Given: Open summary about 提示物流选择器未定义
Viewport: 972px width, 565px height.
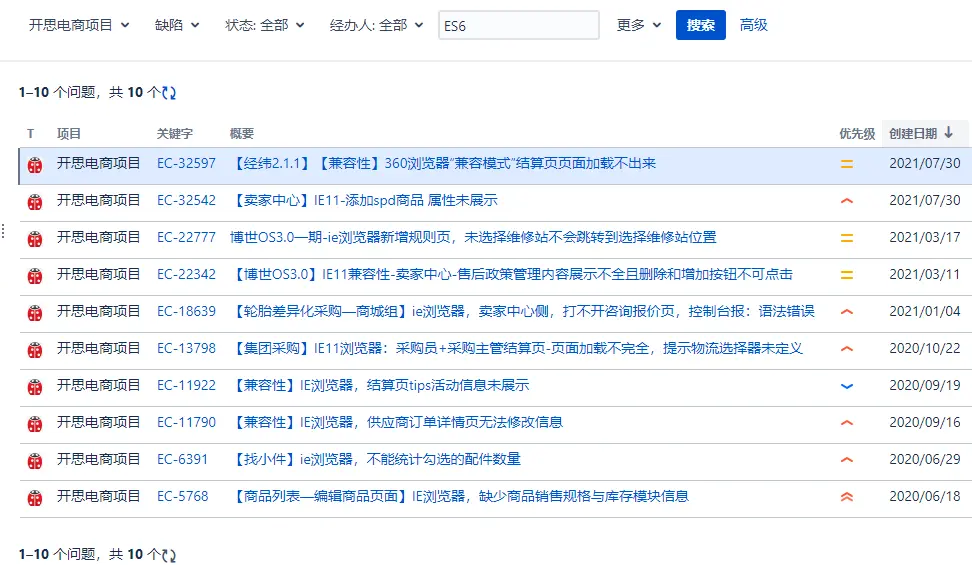Looking at the screenshot, I should point(516,349).
